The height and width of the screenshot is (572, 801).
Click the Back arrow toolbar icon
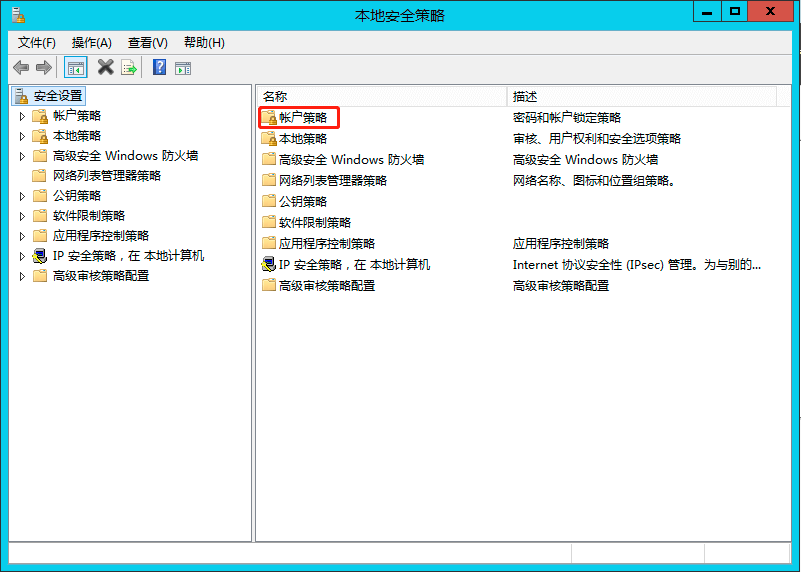[21, 67]
